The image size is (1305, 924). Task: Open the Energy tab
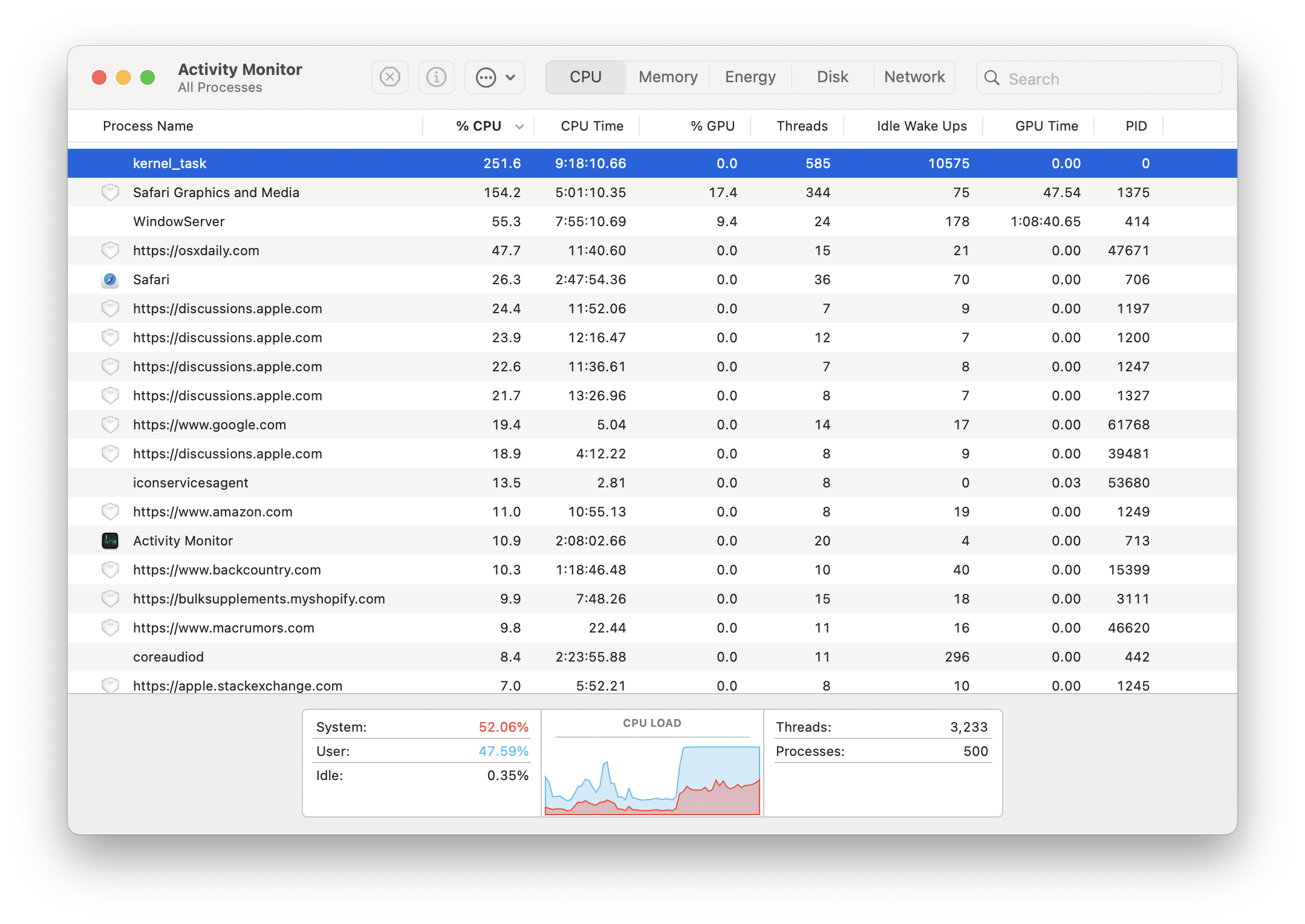pyautogui.click(x=750, y=77)
